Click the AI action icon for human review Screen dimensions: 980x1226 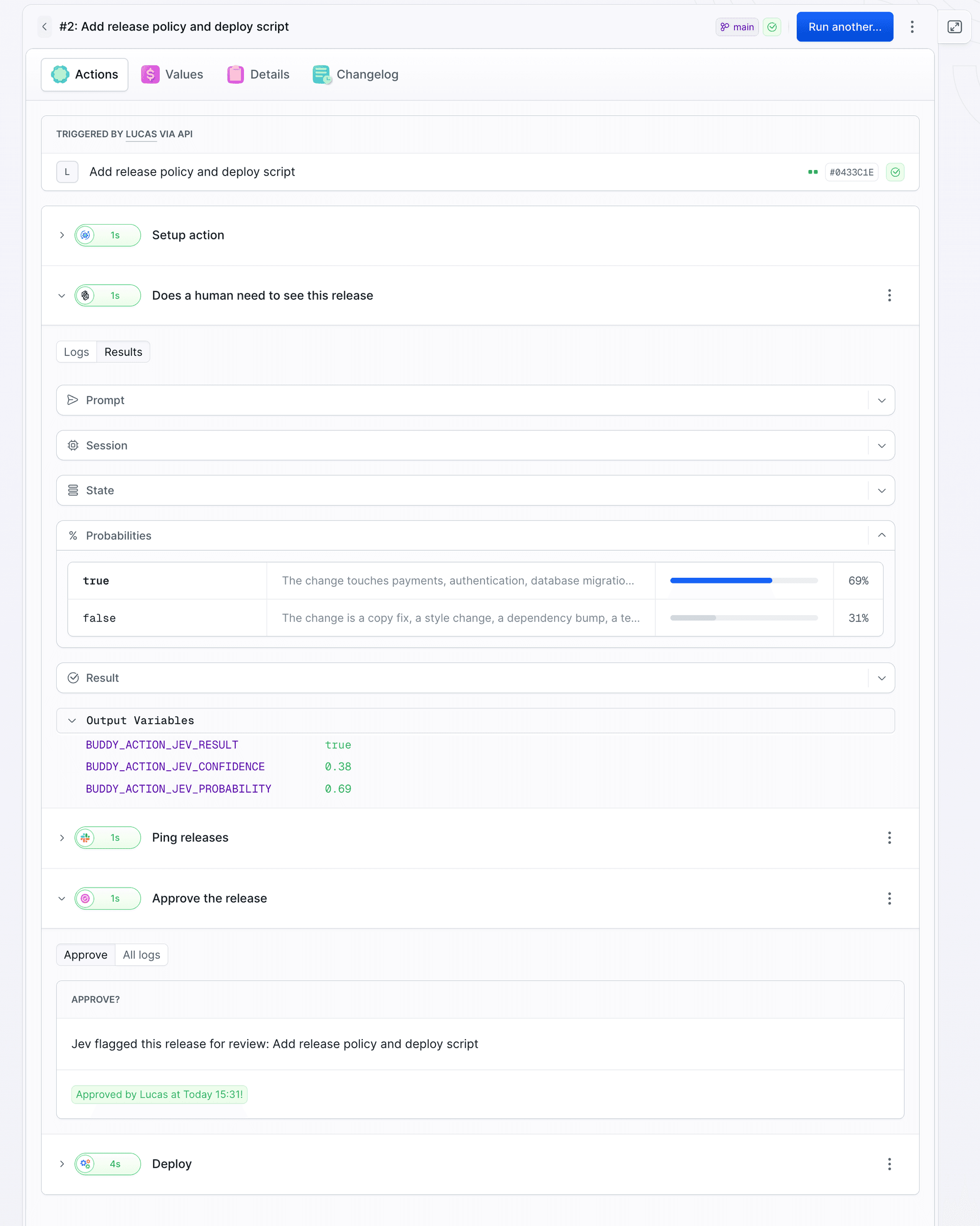tap(85, 296)
